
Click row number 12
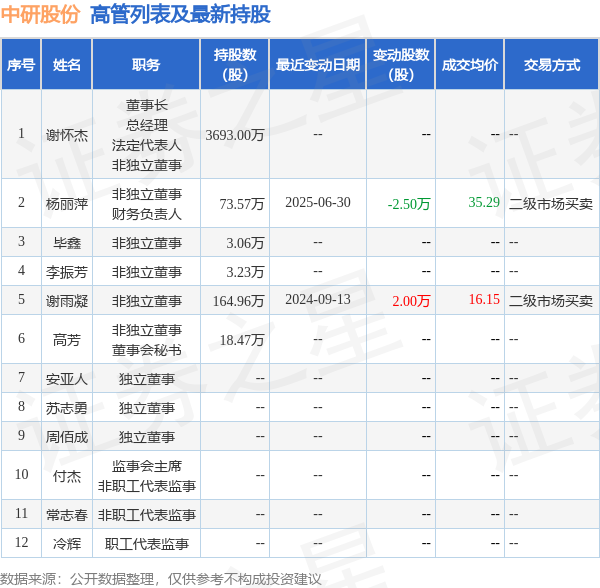coord(21,542)
